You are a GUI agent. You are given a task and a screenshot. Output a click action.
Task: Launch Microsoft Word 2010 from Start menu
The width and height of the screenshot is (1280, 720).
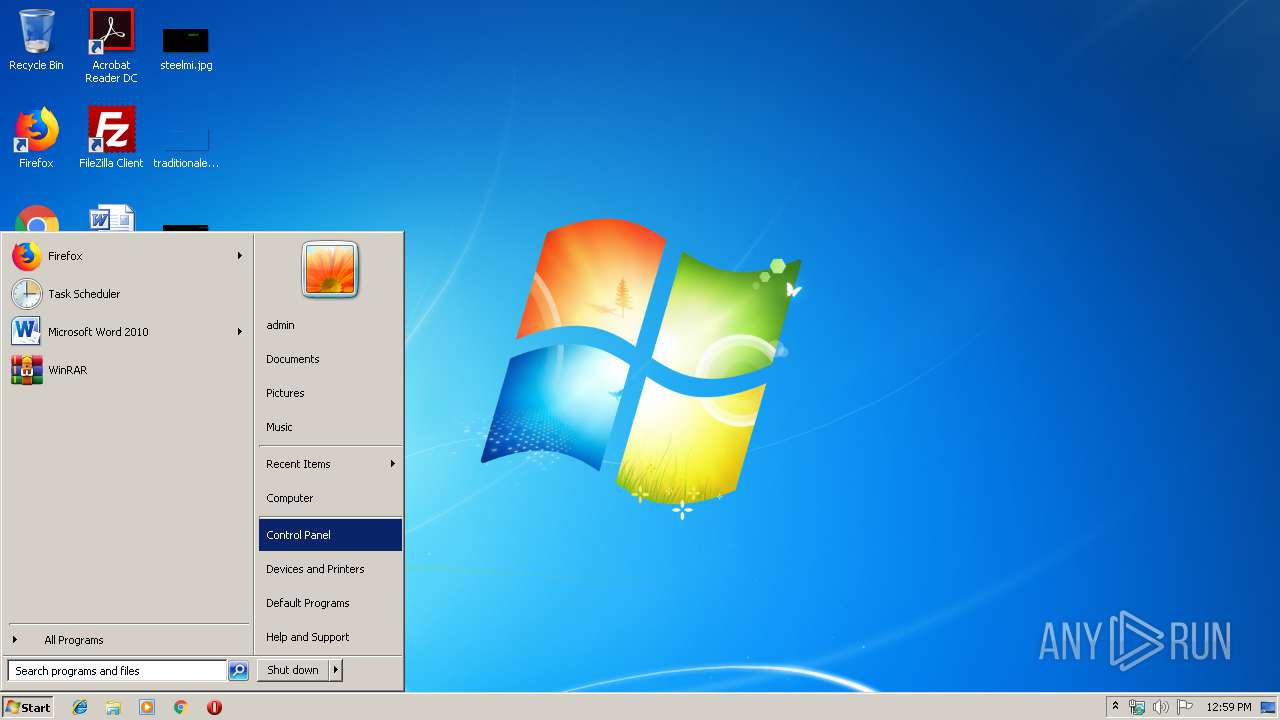(x=127, y=332)
